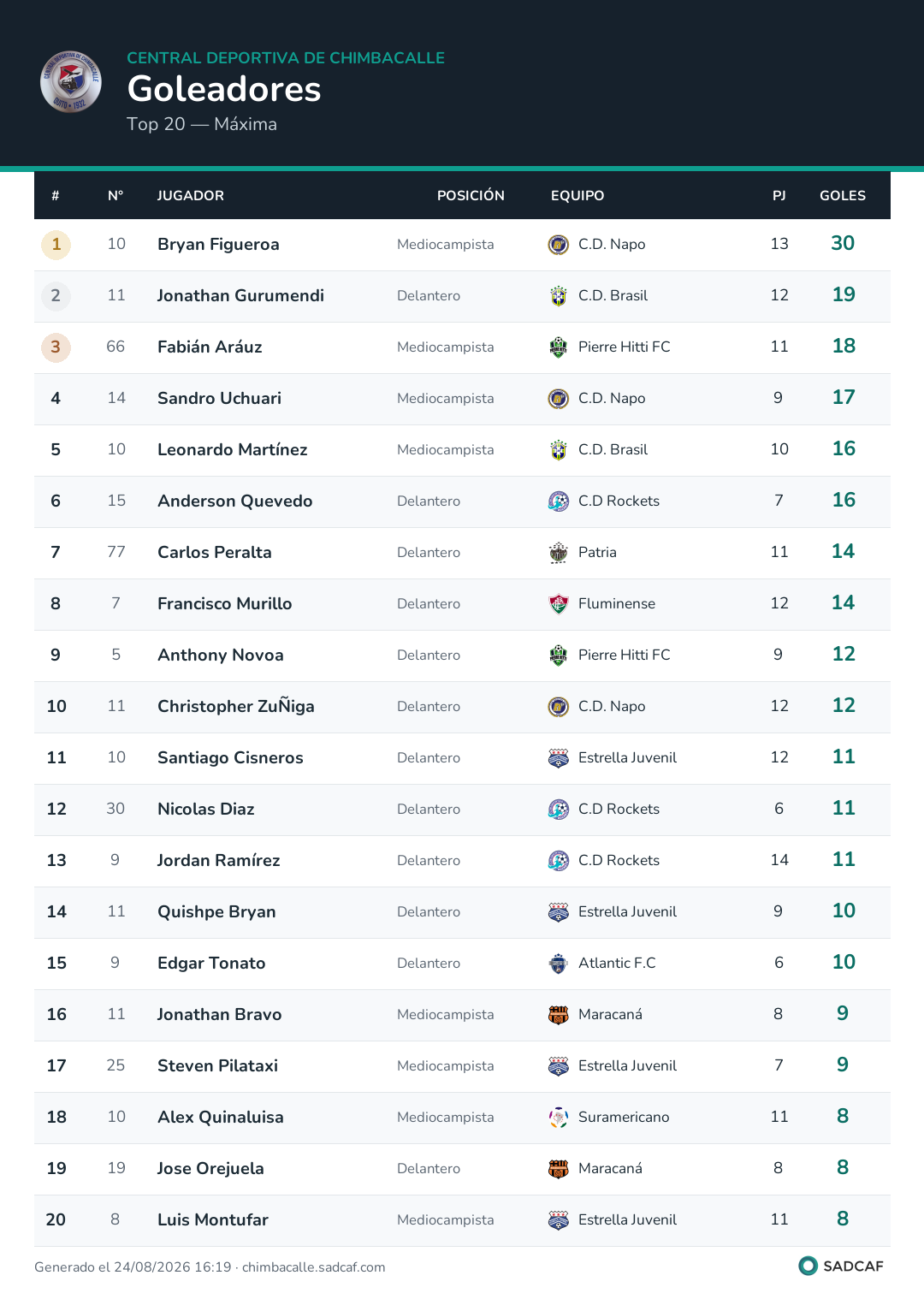Click the Maracaná badge beside Jonathan Bravo

point(559,1015)
